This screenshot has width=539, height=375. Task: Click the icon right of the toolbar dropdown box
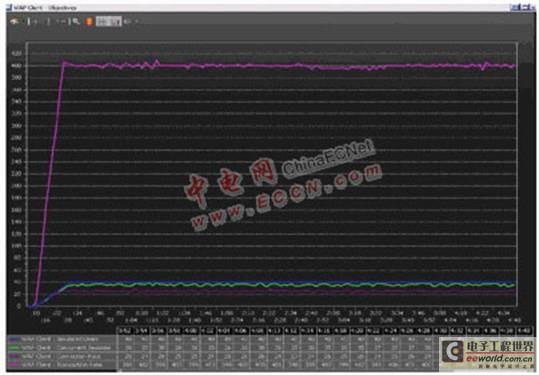tap(127, 21)
